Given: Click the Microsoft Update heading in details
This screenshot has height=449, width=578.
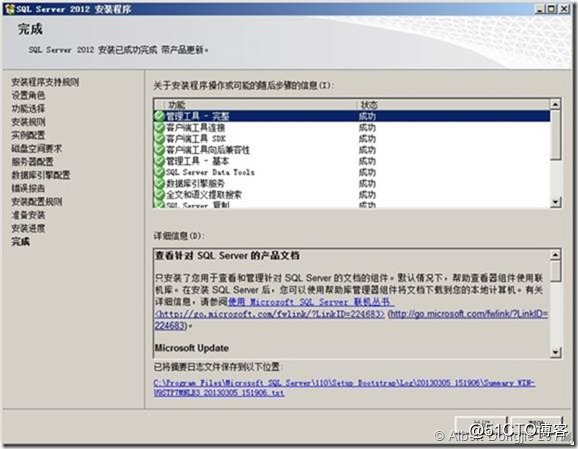Looking at the screenshot, I should [x=192, y=348].
